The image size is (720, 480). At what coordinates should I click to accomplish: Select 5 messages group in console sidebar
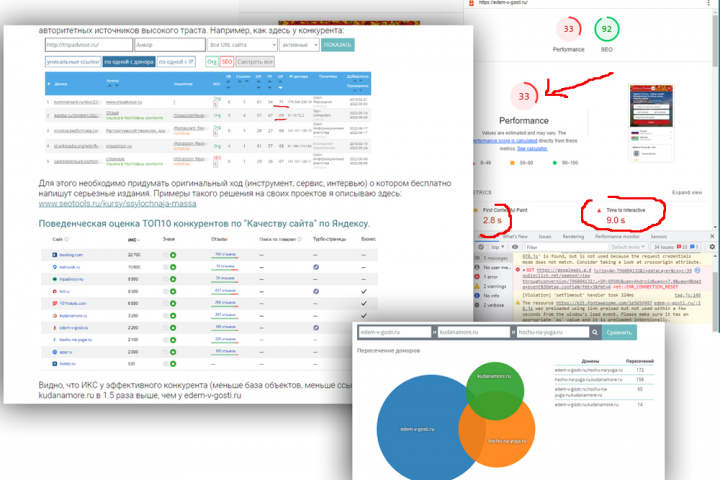[491, 258]
